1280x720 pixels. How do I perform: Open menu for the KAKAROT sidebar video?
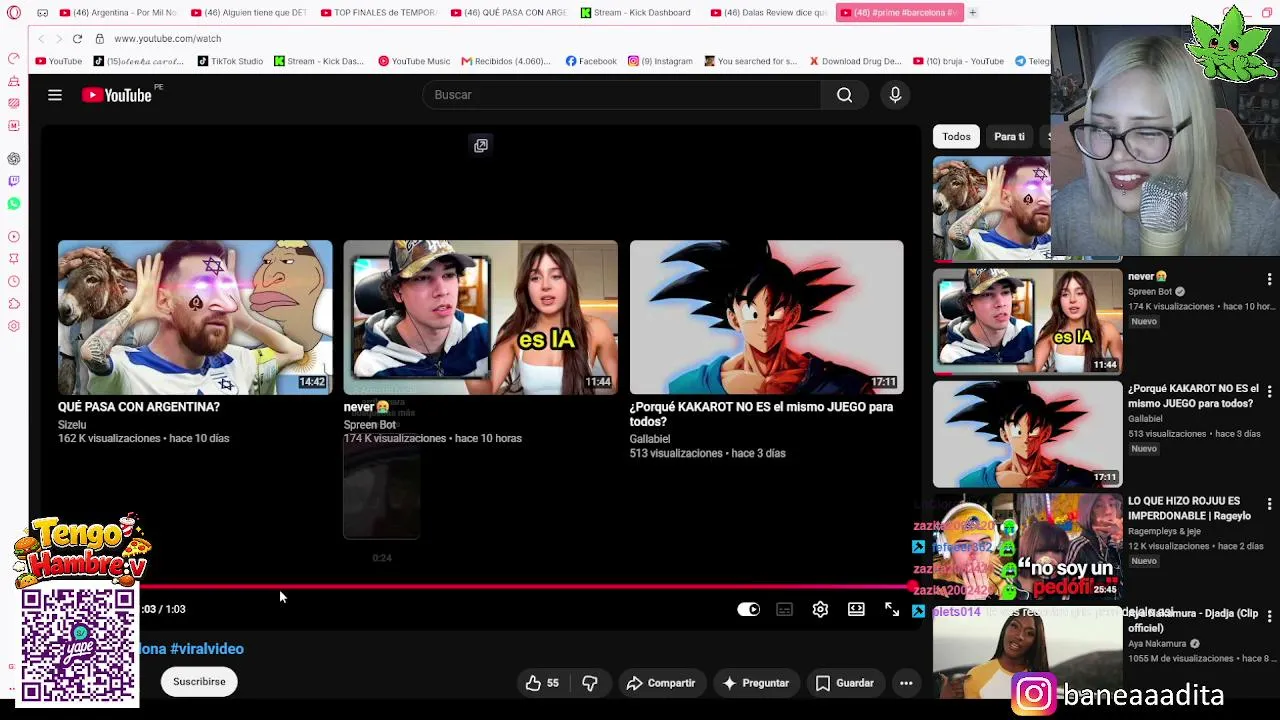tap(1269, 391)
